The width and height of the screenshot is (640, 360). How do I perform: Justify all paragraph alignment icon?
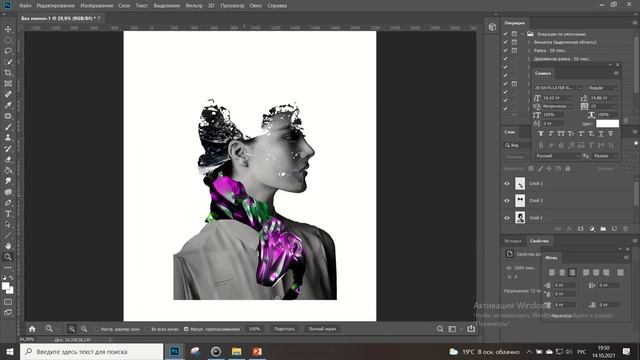pos(620,272)
